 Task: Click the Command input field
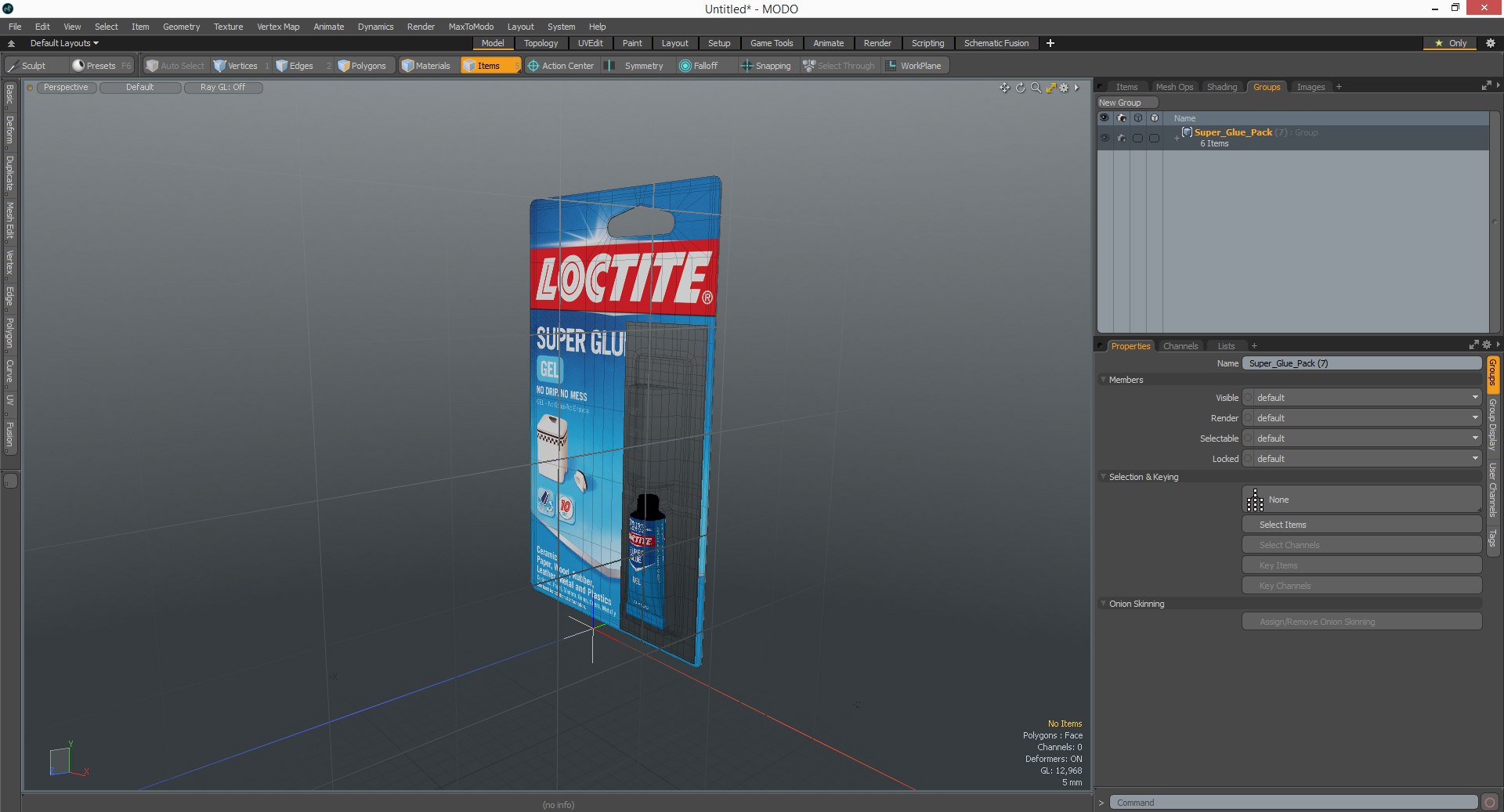click(1293, 803)
